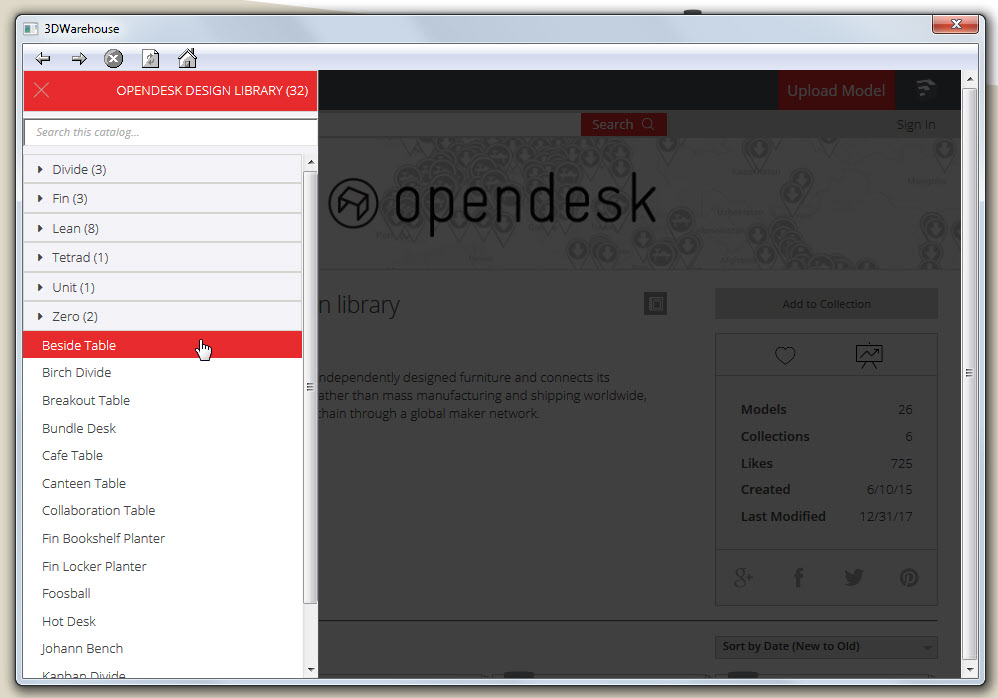
Task: Go to the 3D Warehouse home page
Action: 187,59
